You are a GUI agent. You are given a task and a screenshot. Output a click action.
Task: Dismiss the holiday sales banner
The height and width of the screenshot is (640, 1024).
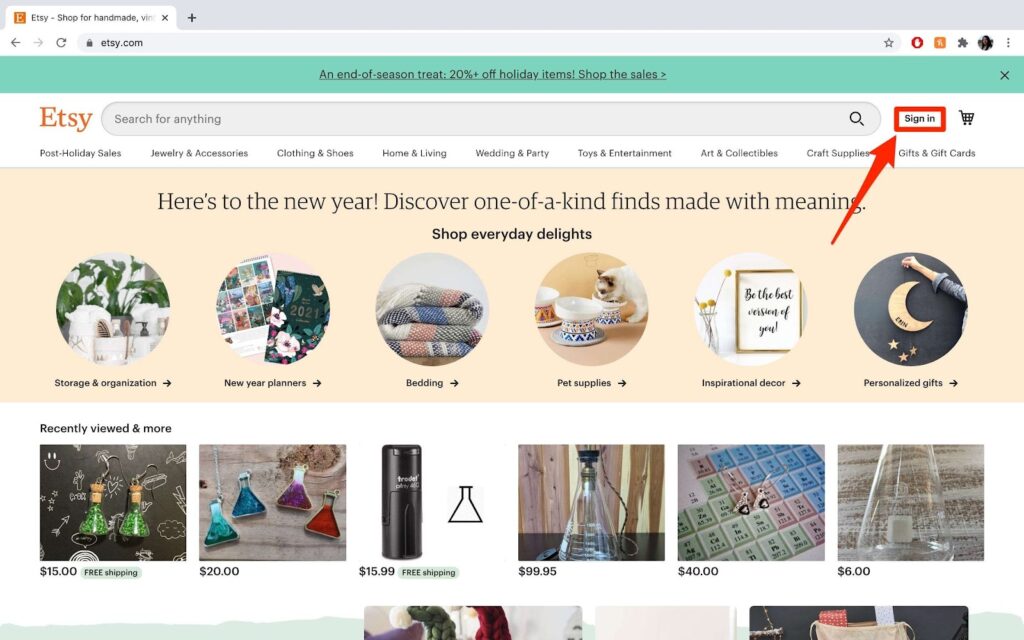[x=1004, y=75]
